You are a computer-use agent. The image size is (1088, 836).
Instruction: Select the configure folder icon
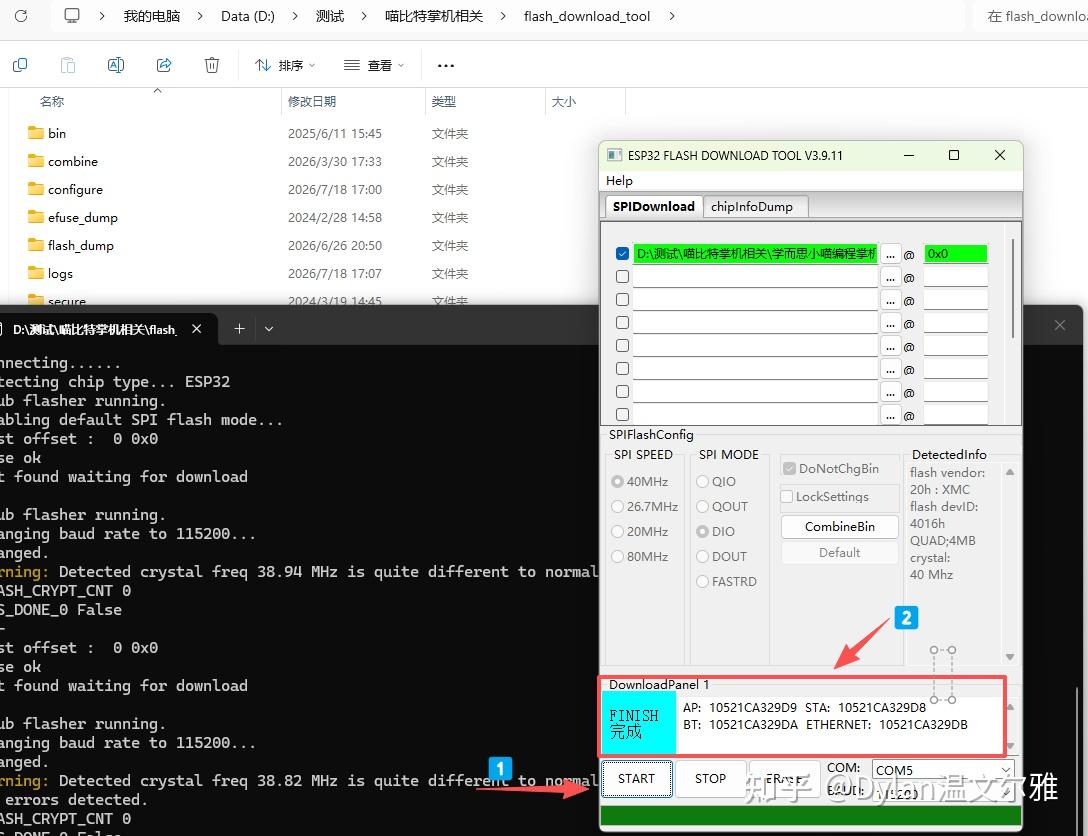click(x=35, y=189)
